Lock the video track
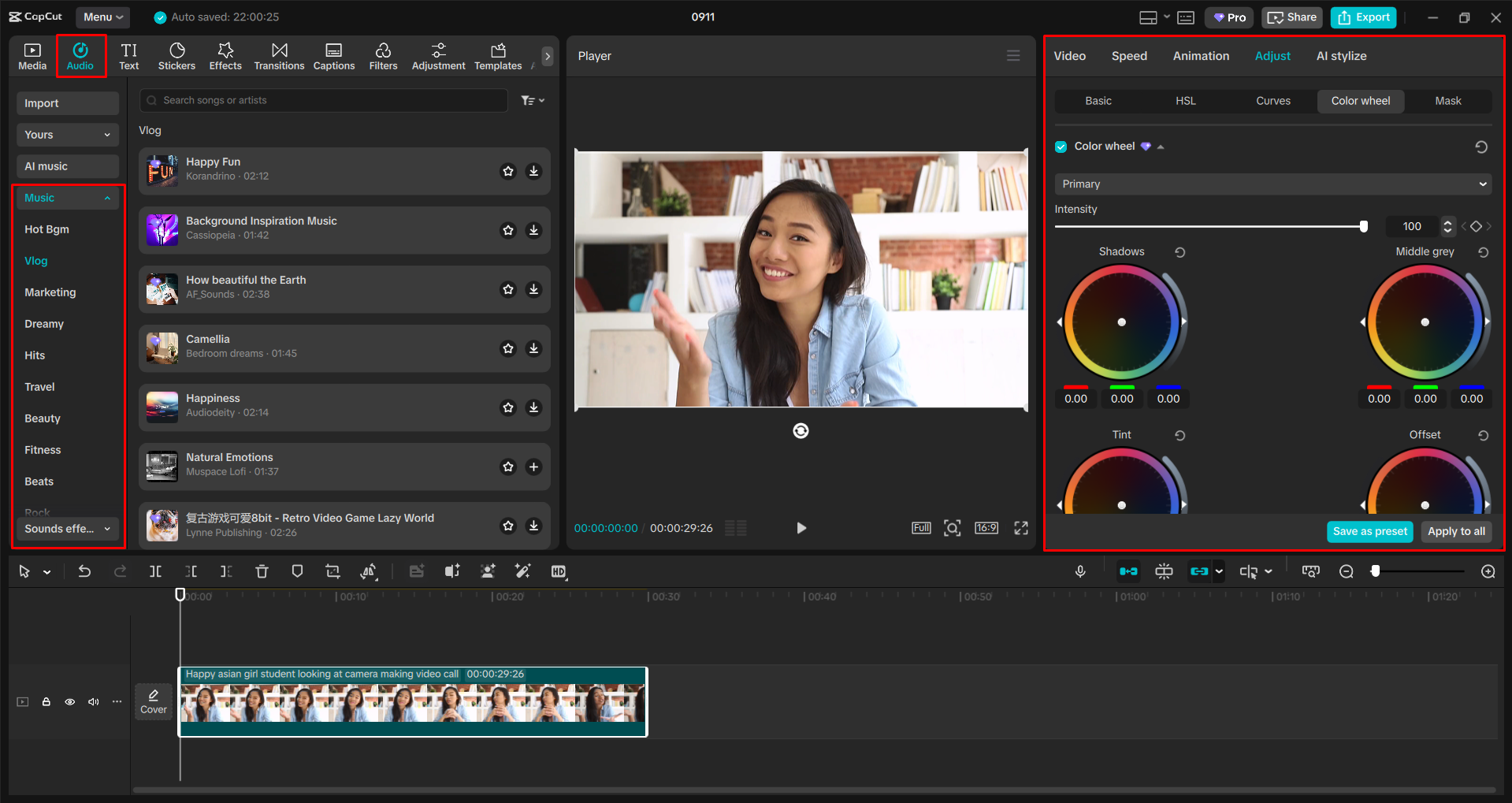Image resolution: width=1512 pixels, height=803 pixels. (x=46, y=701)
